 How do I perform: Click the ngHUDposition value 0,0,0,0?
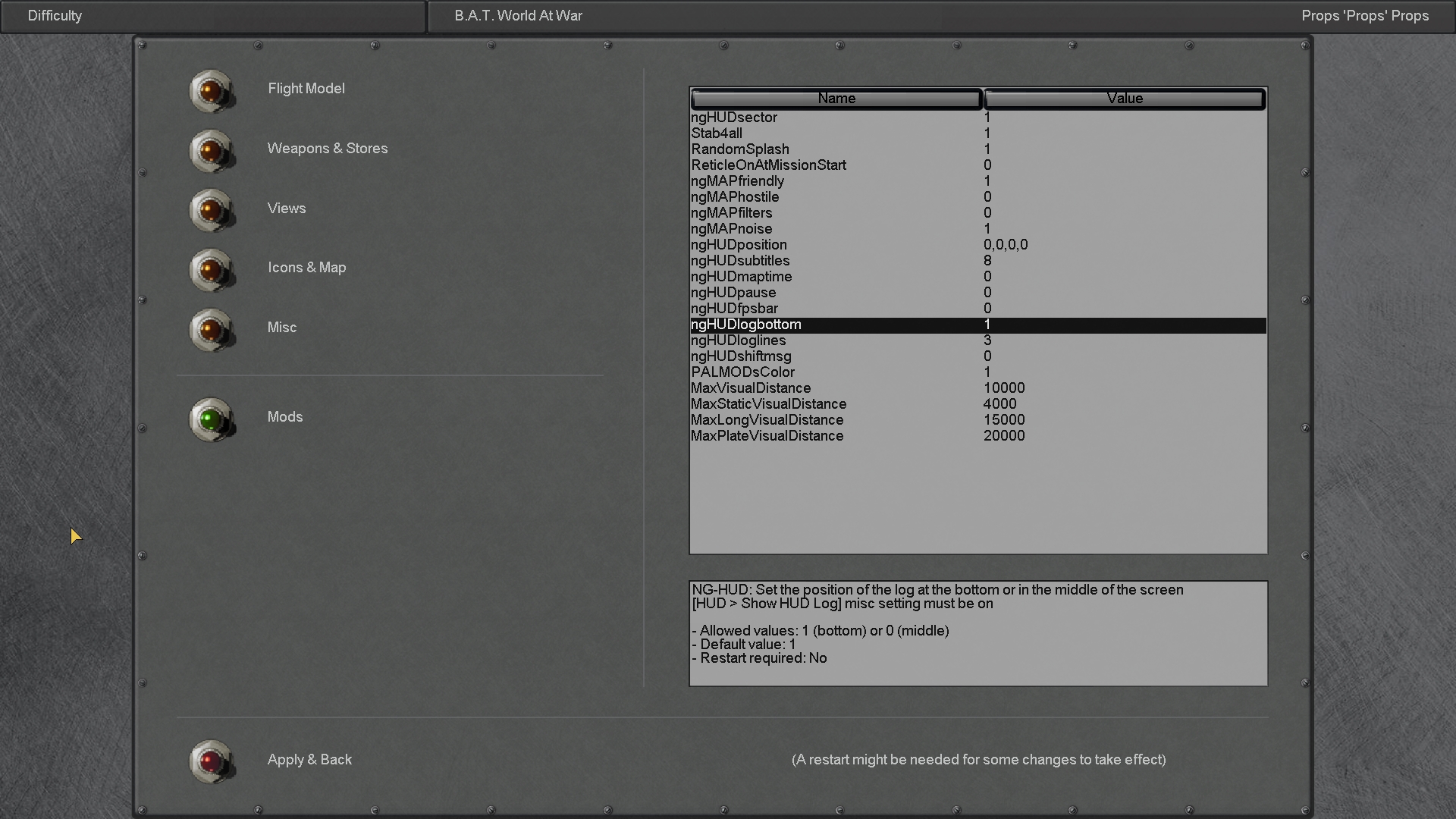click(1006, 245)
